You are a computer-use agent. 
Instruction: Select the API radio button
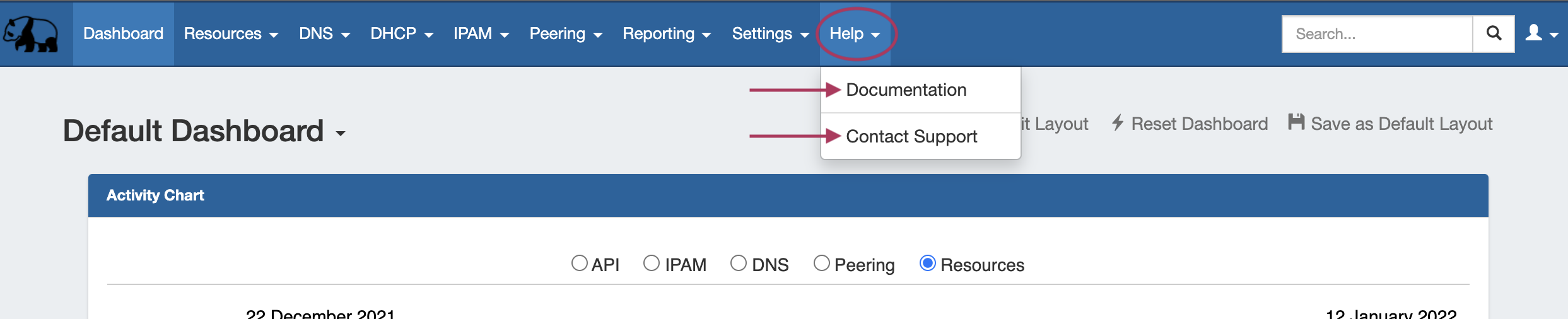[579, 263]
